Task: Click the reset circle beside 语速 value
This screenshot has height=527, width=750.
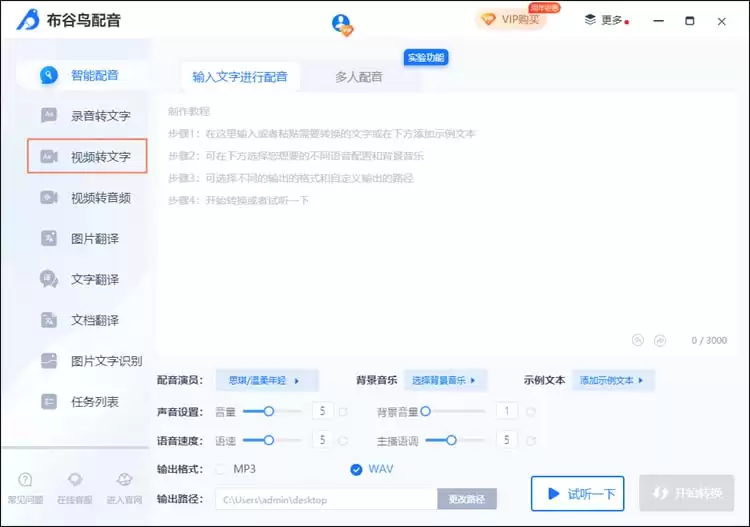Action: point(342,440)
